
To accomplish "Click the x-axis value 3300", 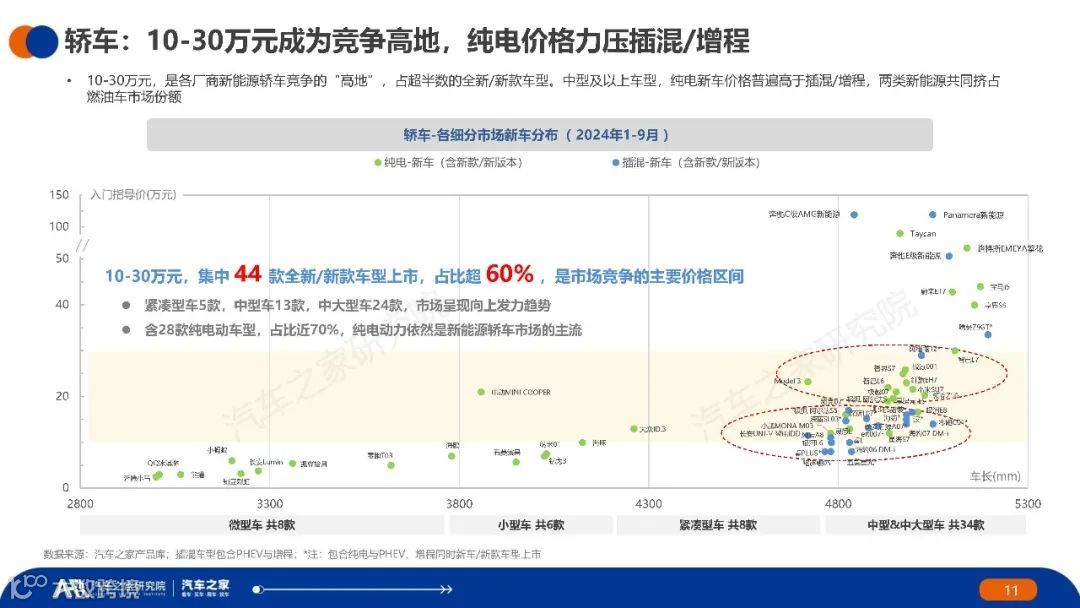I will (x=269, y=504).
